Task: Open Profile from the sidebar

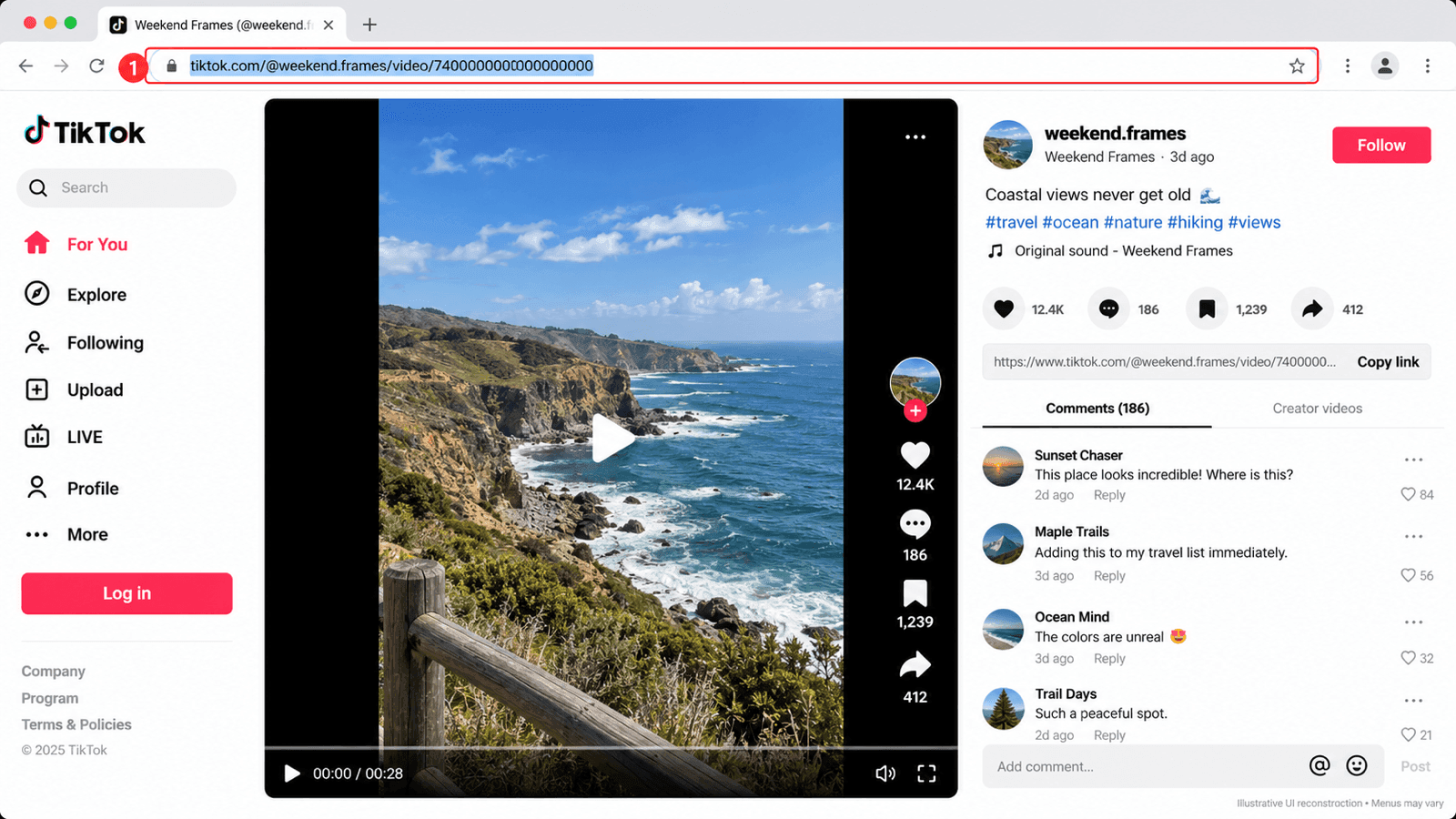Action: [x=71, y=488]
